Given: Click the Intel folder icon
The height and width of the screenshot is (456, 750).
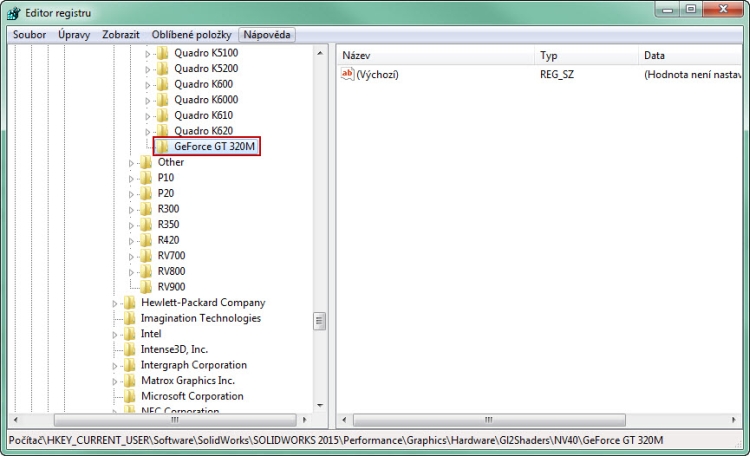Looking at the screenshot, I should click(129, 334).
